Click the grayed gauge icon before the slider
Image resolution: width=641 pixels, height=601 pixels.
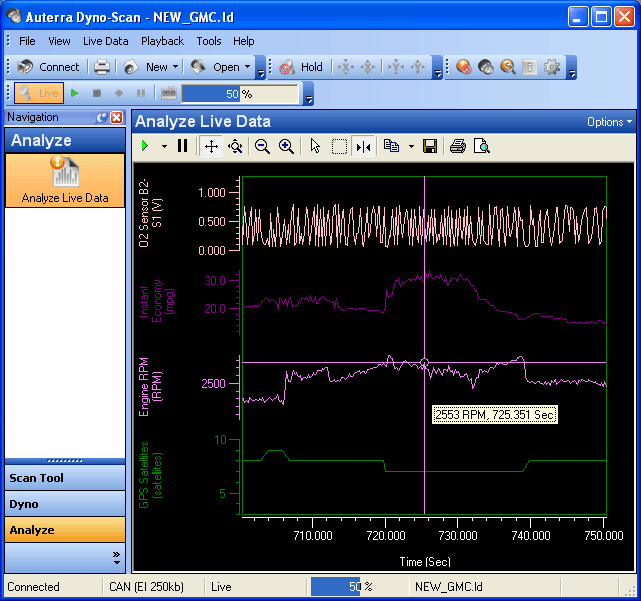point(168,93)
